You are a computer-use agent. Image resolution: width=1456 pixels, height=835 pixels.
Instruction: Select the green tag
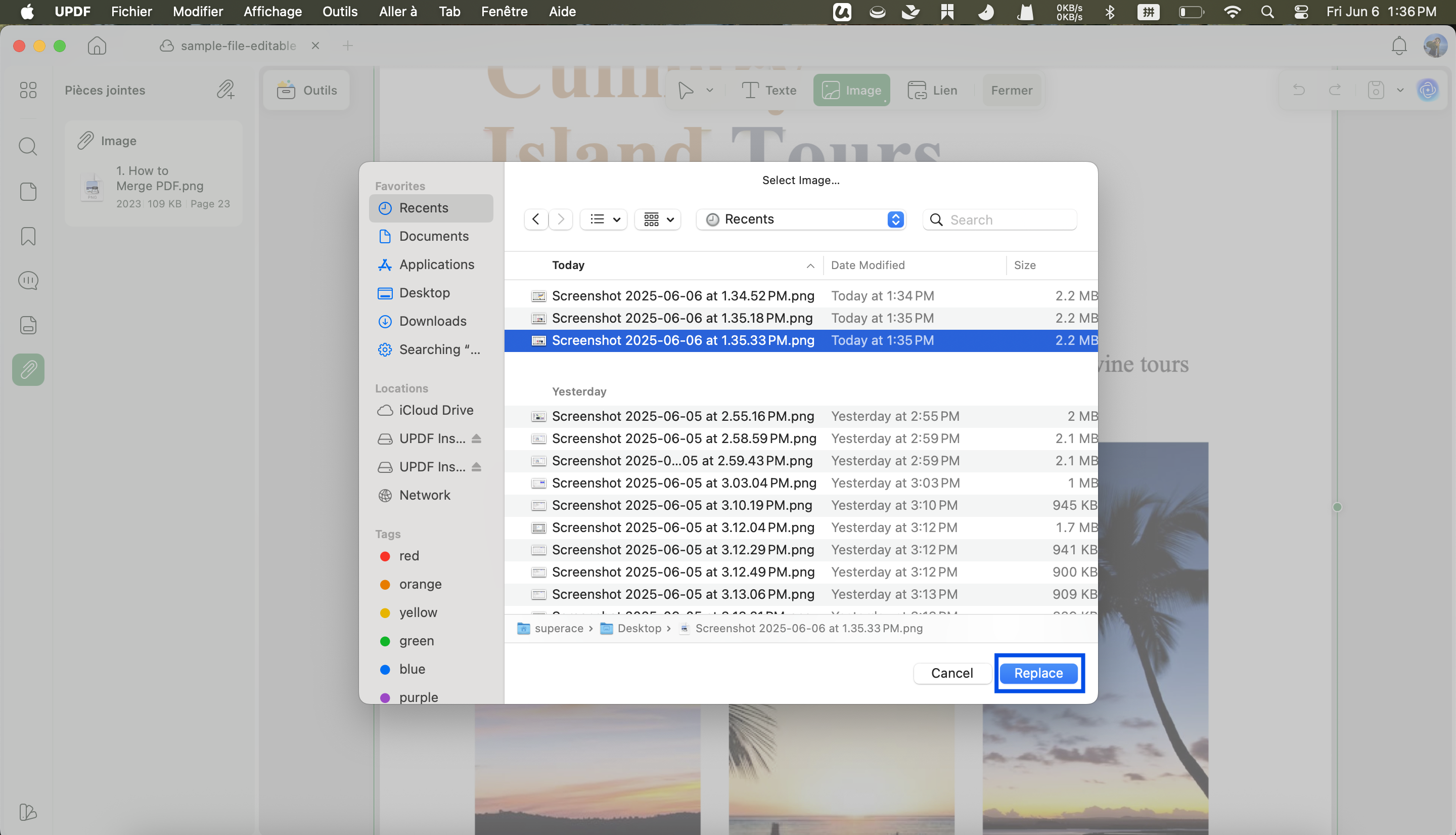point(431,641)
